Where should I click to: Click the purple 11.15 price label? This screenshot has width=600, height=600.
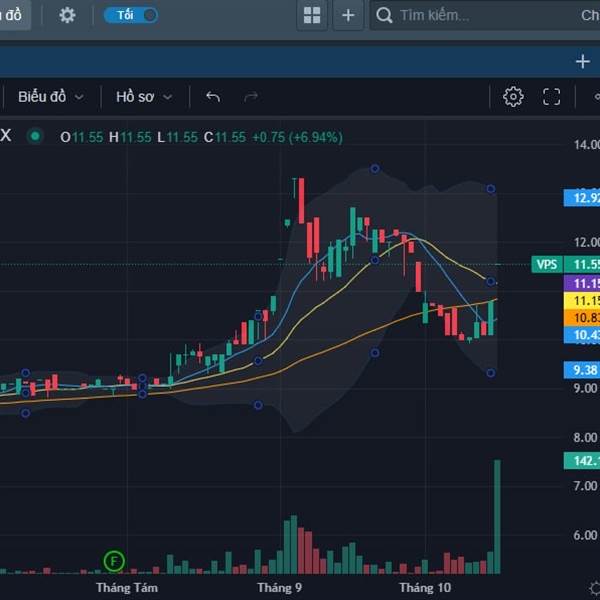pyautogui.click(x=582, y=284)
